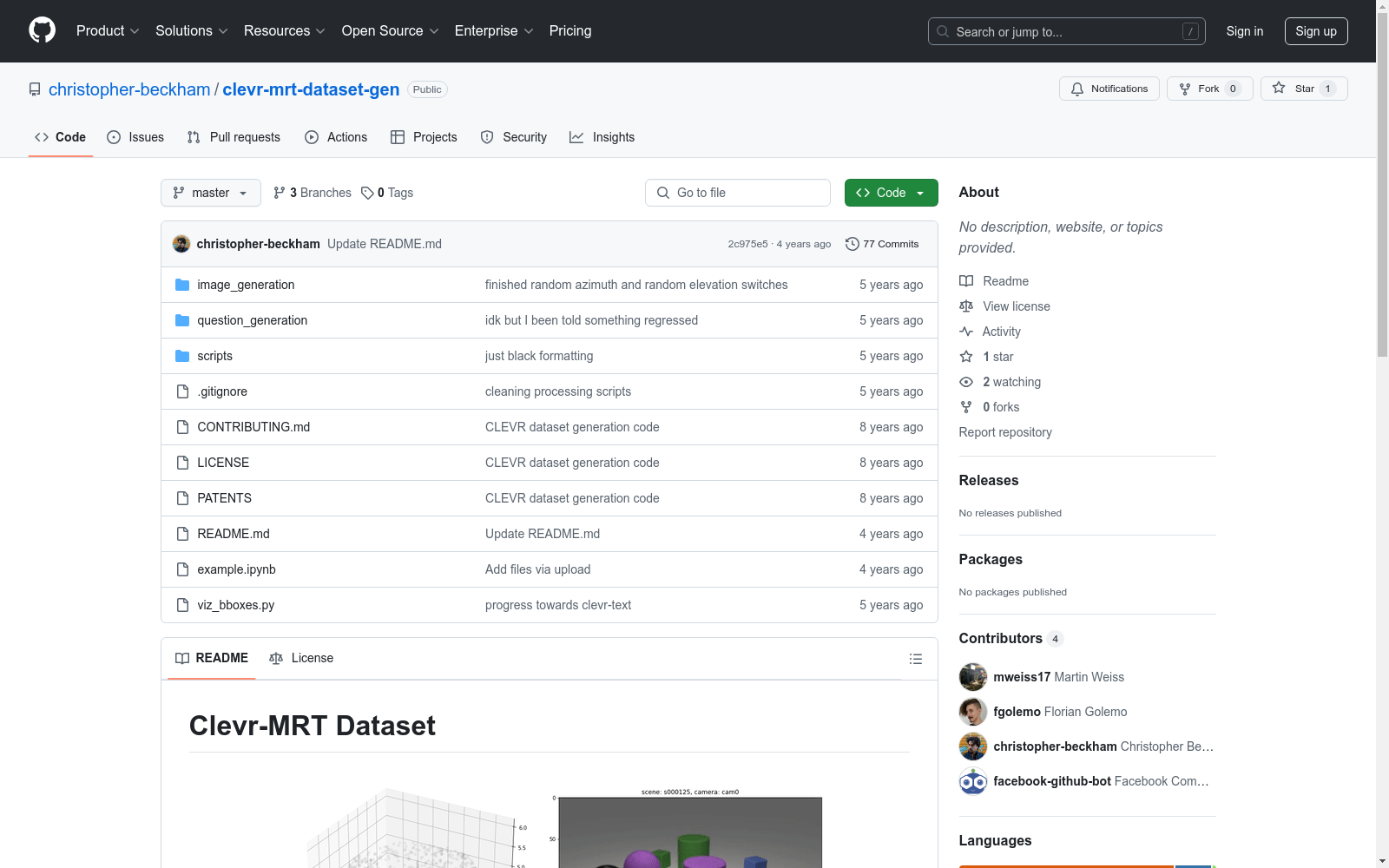Screen dimensions: 1389x868
Task: Click facebook-github-bot contributor avatar
Action: click(973, 781)
